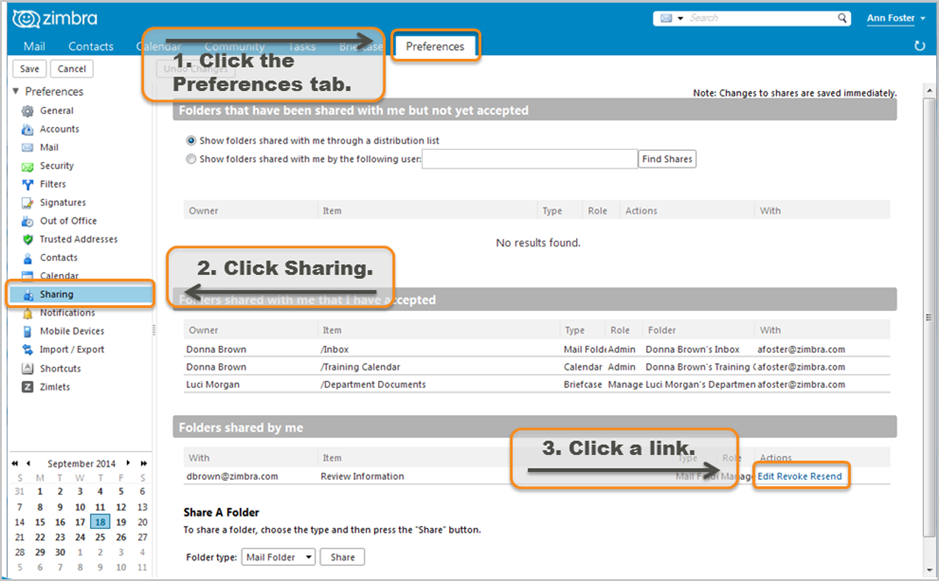Click the Filters funnel icon
This screenshot has height=581, width=939.
click(28, 184)
